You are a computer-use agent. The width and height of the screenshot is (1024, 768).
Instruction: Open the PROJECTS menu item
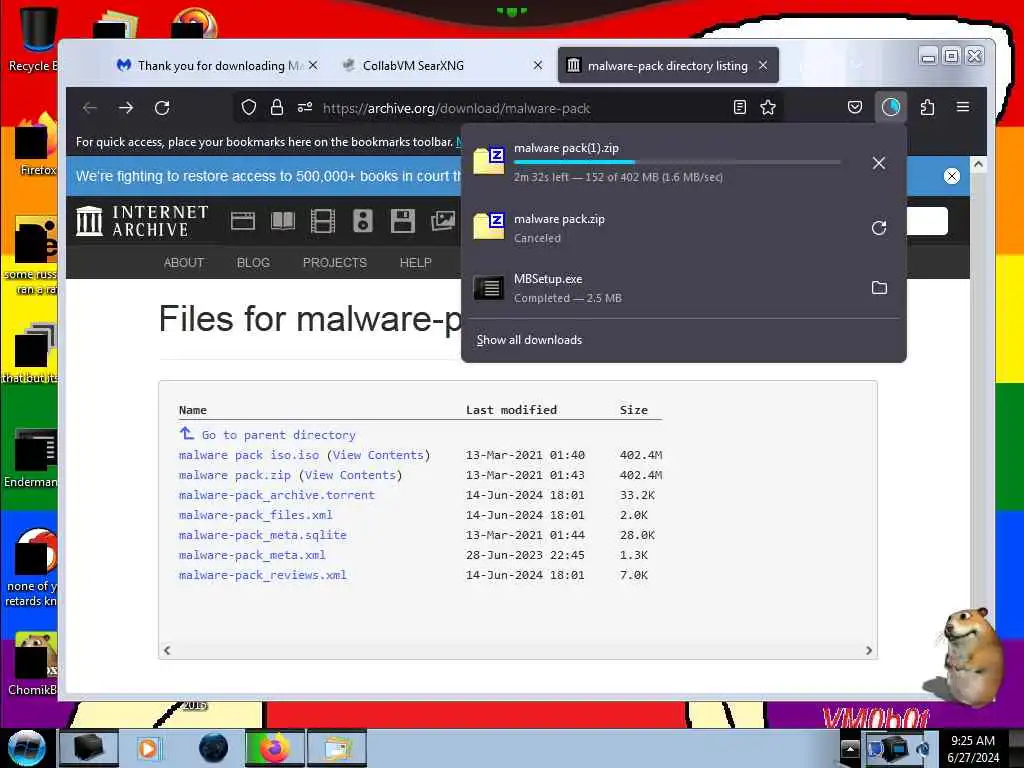tap(334, 263)
